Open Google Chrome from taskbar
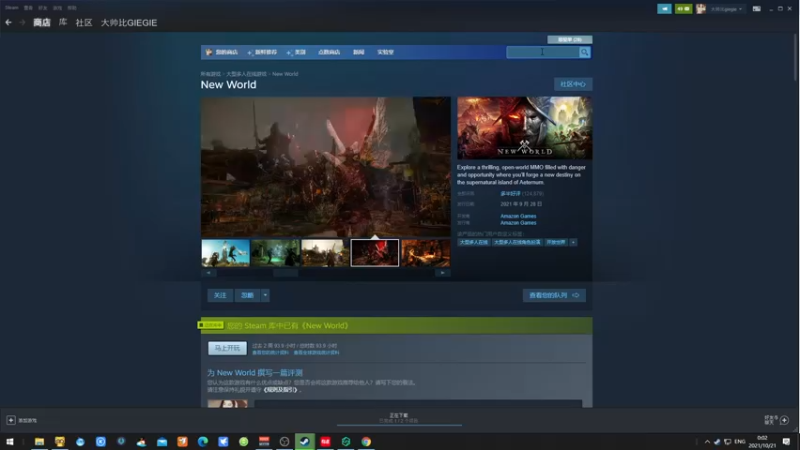This screenshot has height=450, width=800. pos(366,442)
